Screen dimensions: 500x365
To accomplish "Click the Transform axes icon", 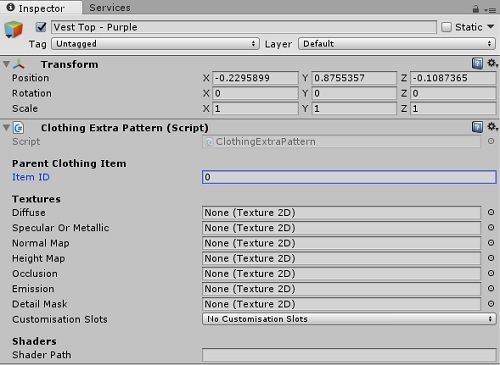I will click(19, 64).
